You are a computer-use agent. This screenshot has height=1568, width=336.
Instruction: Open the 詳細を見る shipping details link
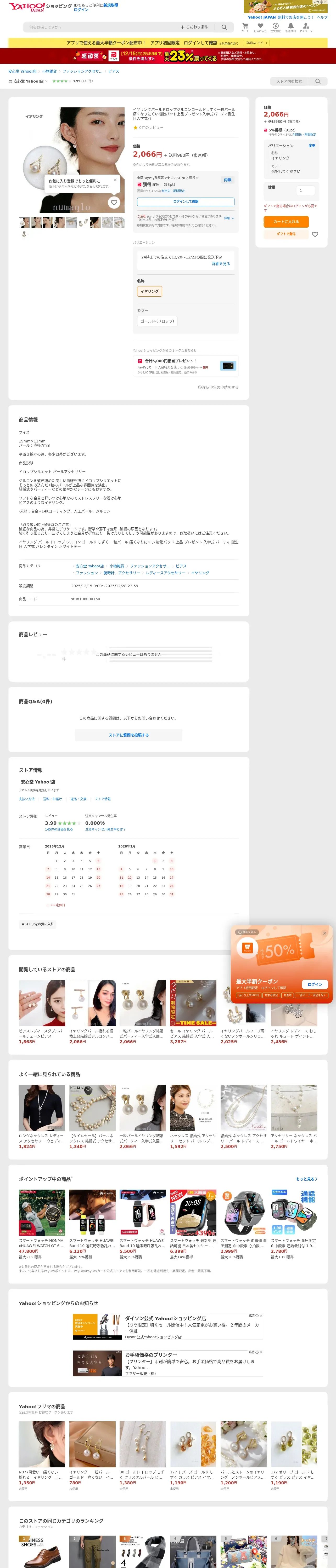pyautogui.click(x=221, y=264)
